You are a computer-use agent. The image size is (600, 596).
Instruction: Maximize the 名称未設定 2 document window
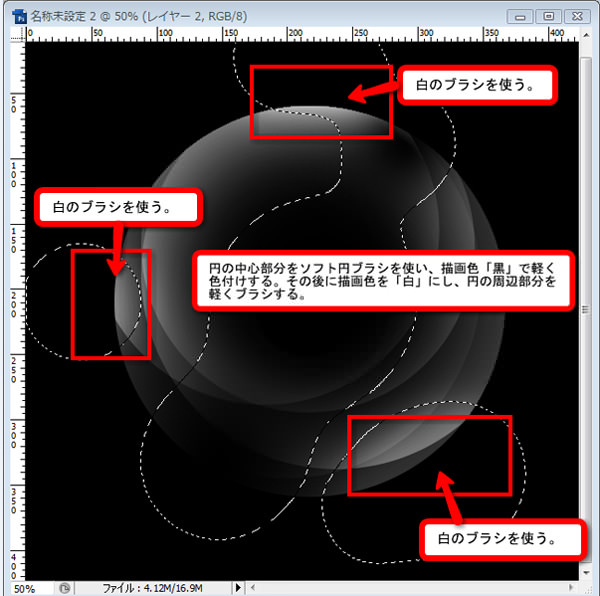[x=549, y=16]
